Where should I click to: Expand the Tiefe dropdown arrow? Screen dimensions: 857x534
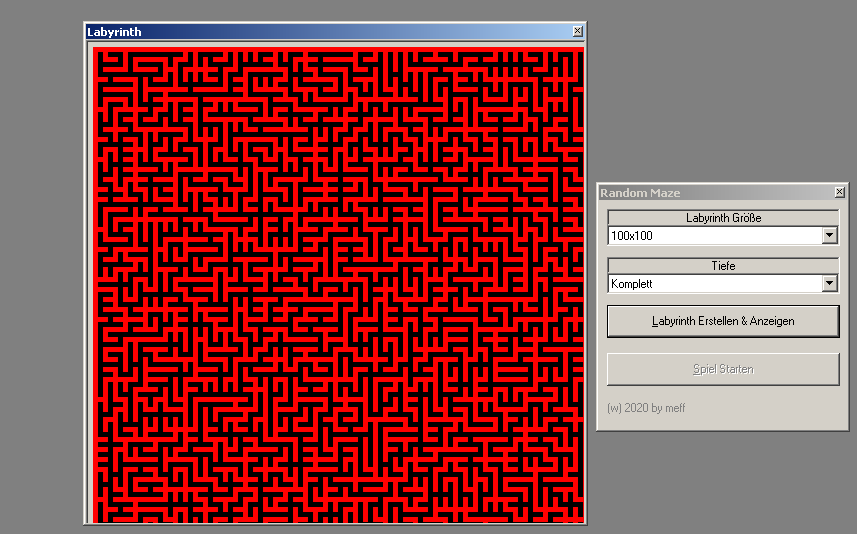[x=829, y=284]
